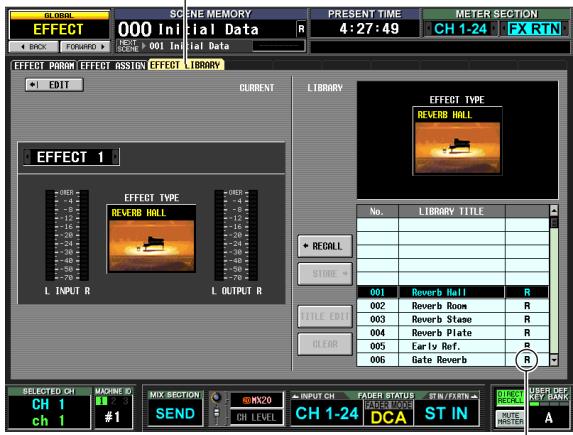Image resolution: width=573 pixels, height=435 pixels.
Task: Click library REVERB HALL preview thumbnail
Action: (457, 141)
